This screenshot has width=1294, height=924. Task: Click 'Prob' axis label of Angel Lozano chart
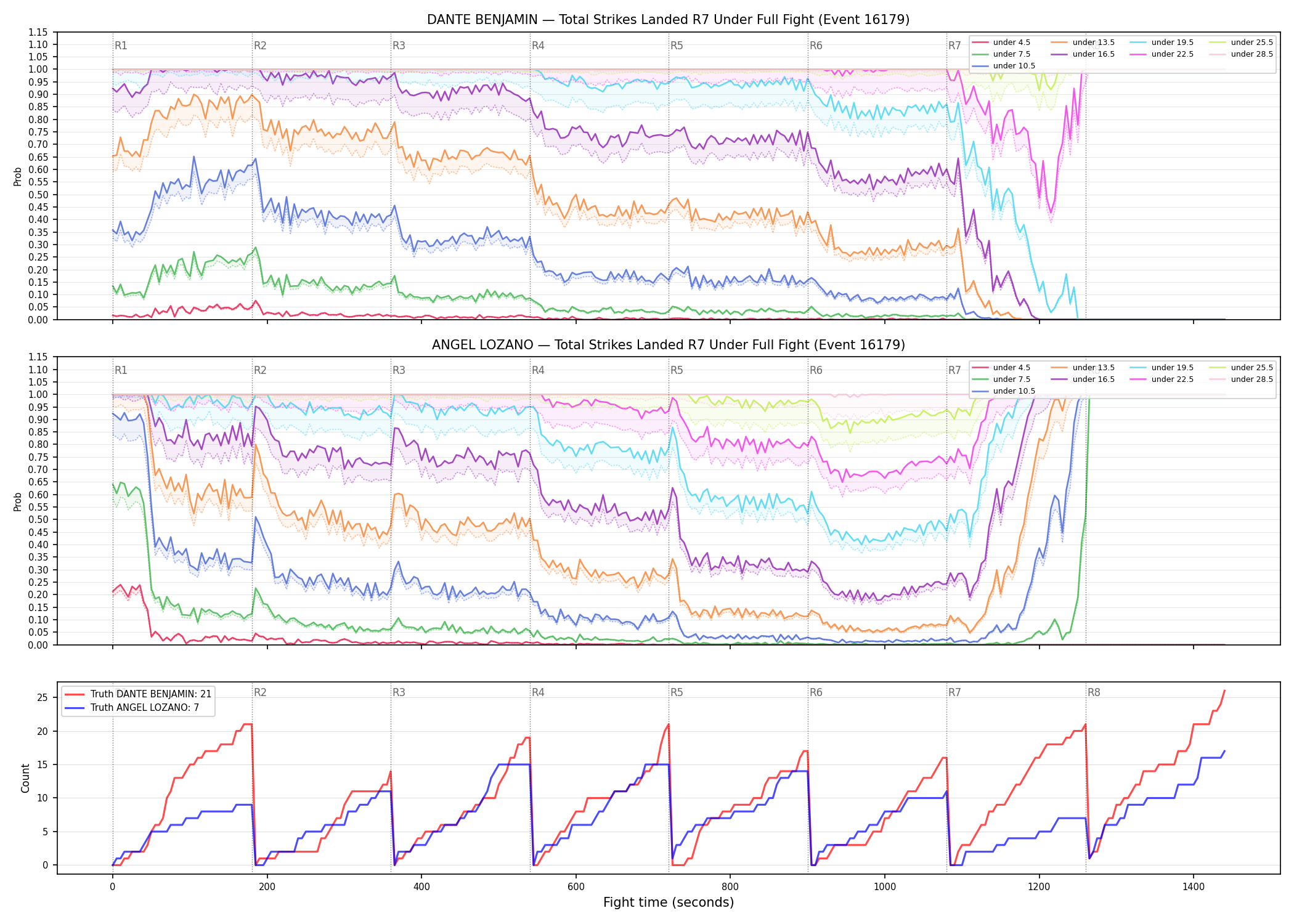pyautogui.click(x=18, y=501)
